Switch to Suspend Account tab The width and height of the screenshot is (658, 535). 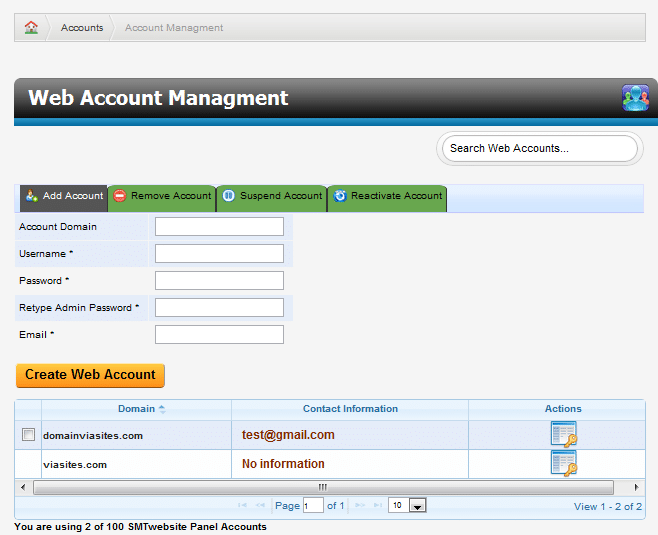point(272,197)
